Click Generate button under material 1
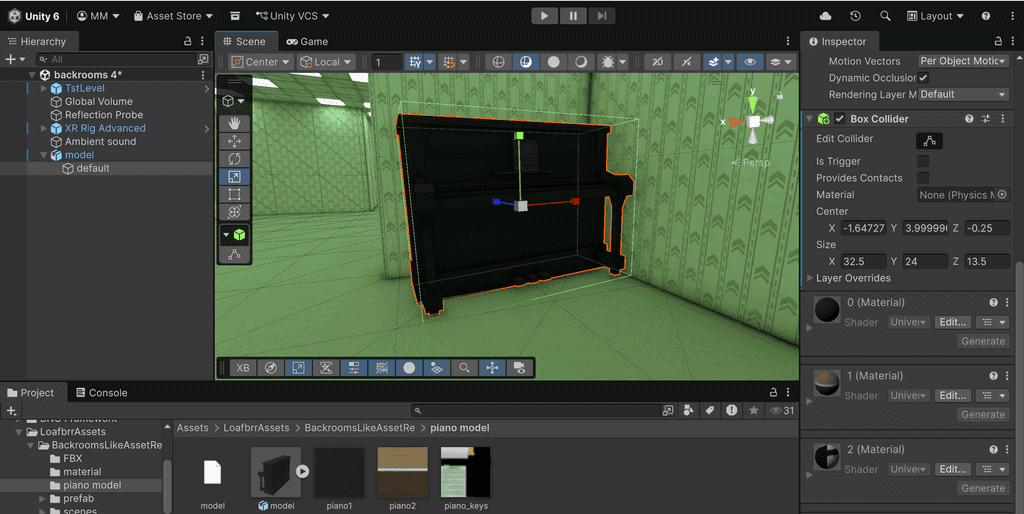 click(x=983, y=414)
